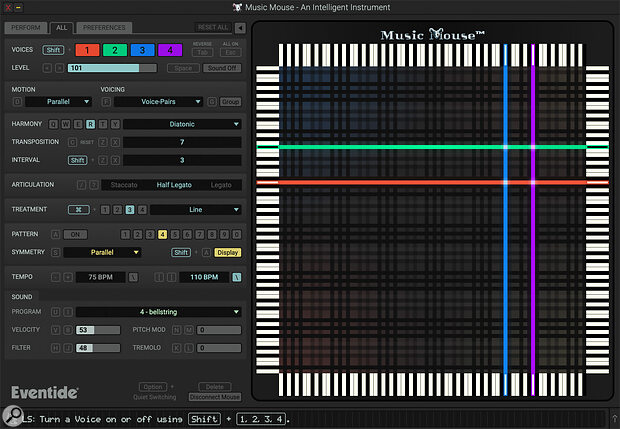This screenshot has height=429, width=620.
Task: Click the X key in the INTERVAL row
Action: (x=115, y=160)
